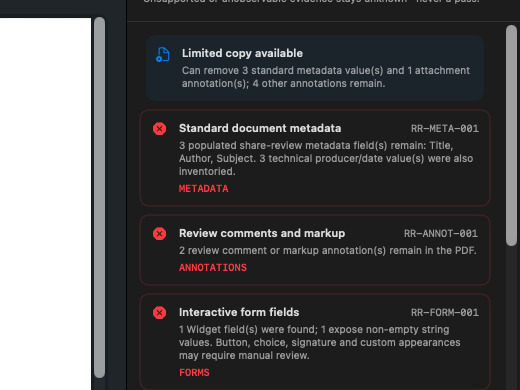Click the FORMS category tag
The height and width of the screenshot is (390, 520).
194,373
